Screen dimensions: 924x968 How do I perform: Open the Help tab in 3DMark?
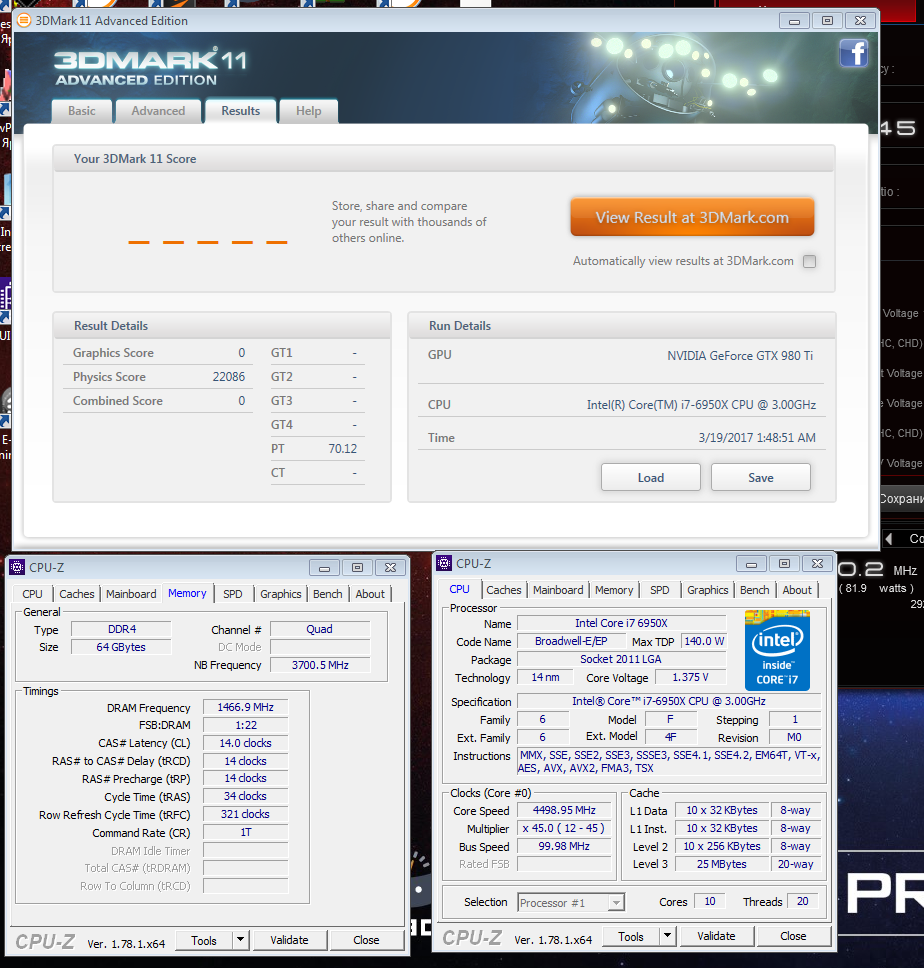[309, 111]
